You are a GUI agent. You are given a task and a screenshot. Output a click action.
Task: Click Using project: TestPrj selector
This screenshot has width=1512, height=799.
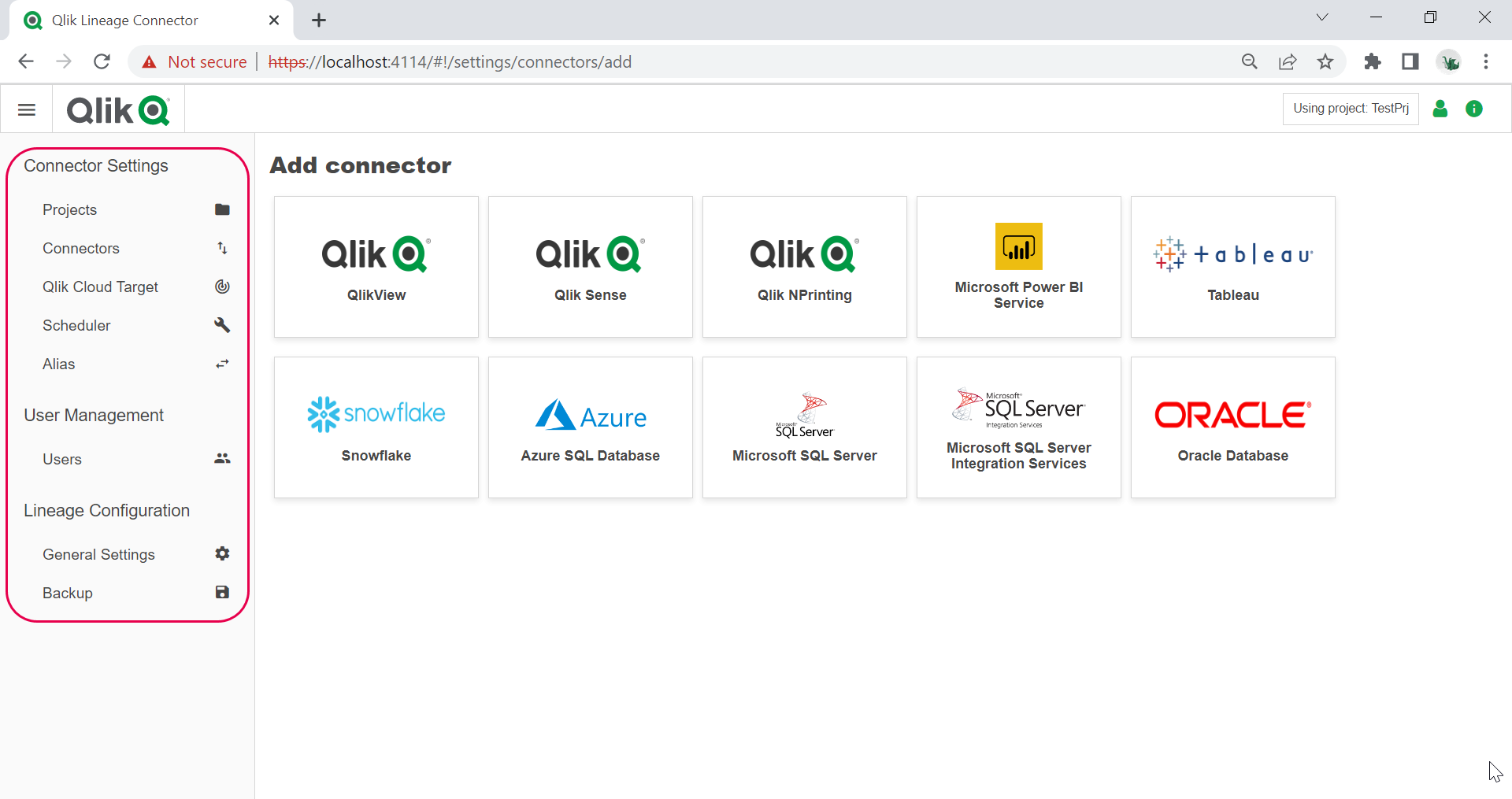pyautogui.click(x=1350, y=109)
